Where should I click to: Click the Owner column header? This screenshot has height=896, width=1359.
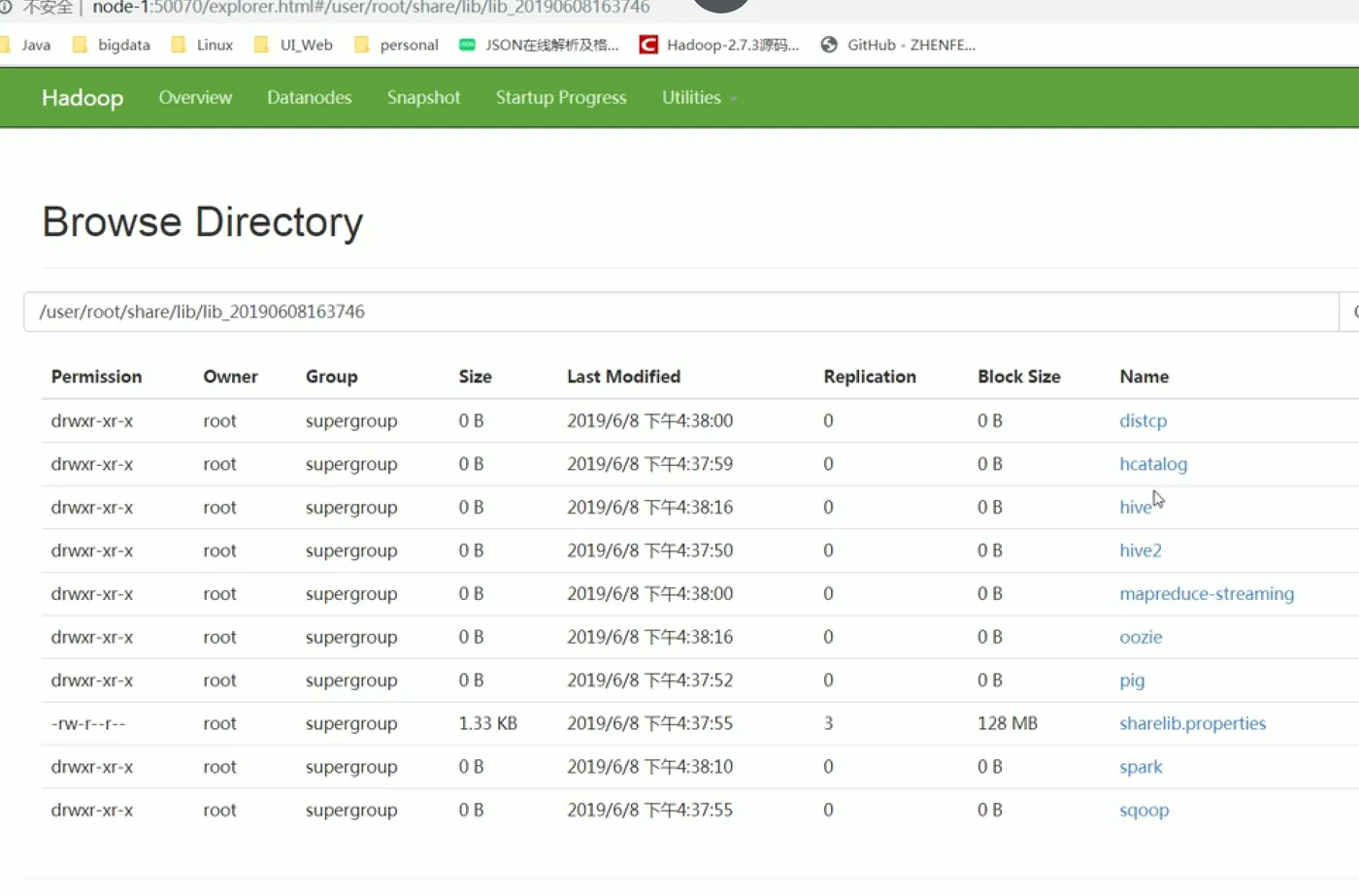(x=230, y=377)
